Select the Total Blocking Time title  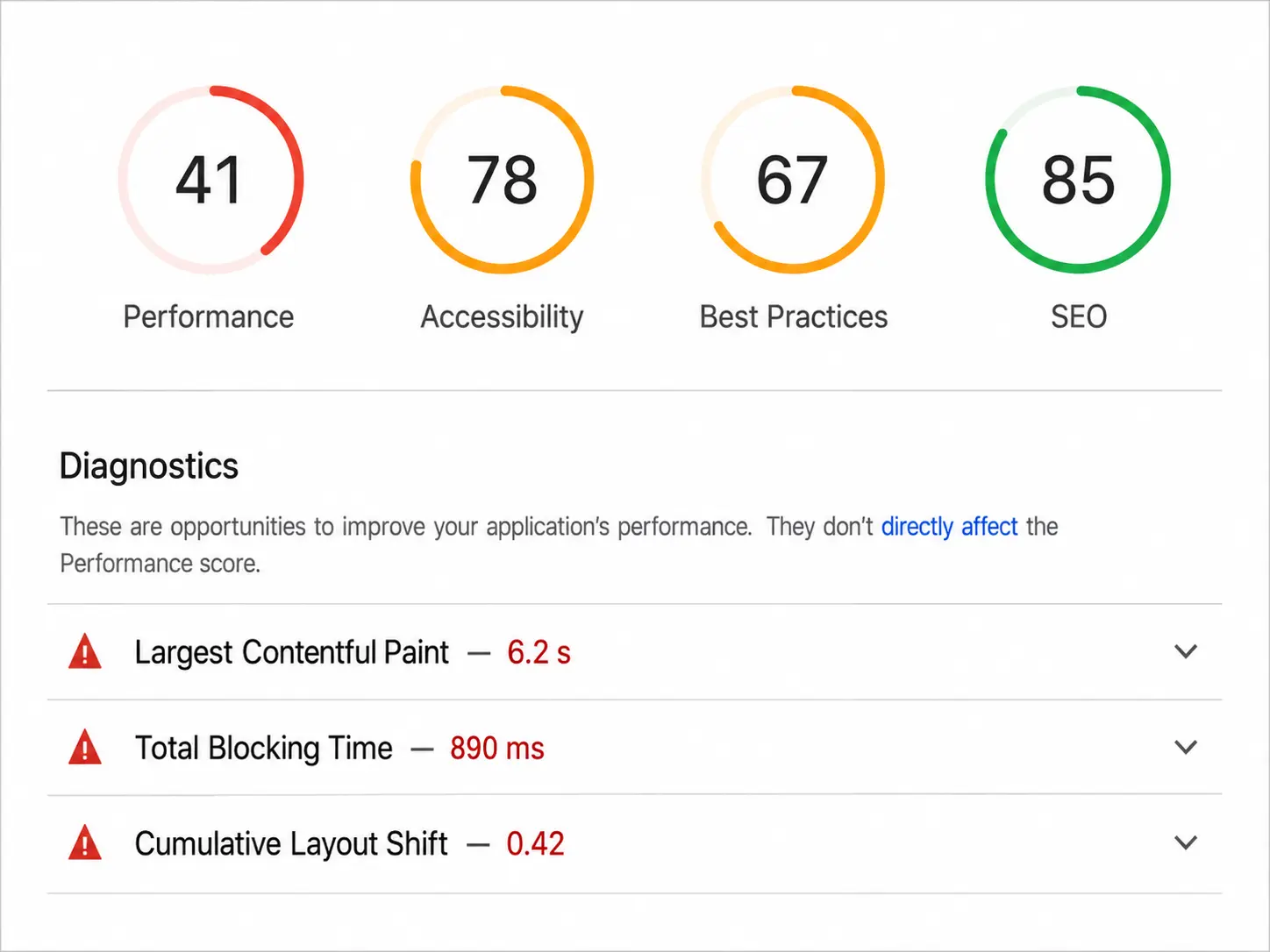click(263, 749)
